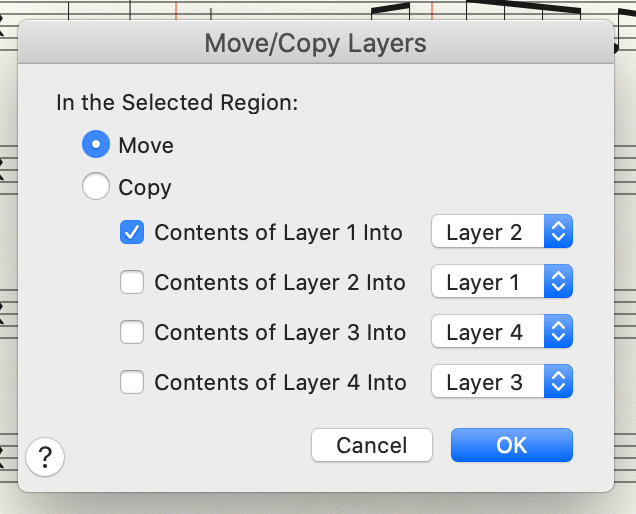Enable Contents of Layer 4 Into checkbox
This screenshot has height=514, width=636.
132,382
